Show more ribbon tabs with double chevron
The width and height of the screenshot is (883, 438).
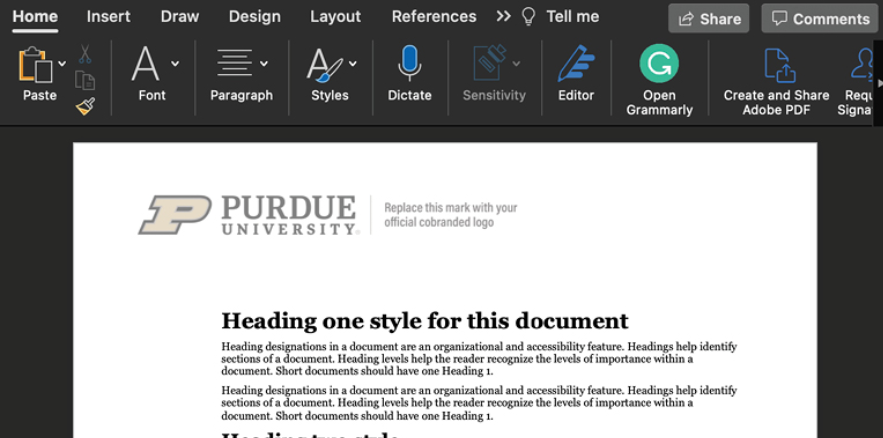(503, 17)
